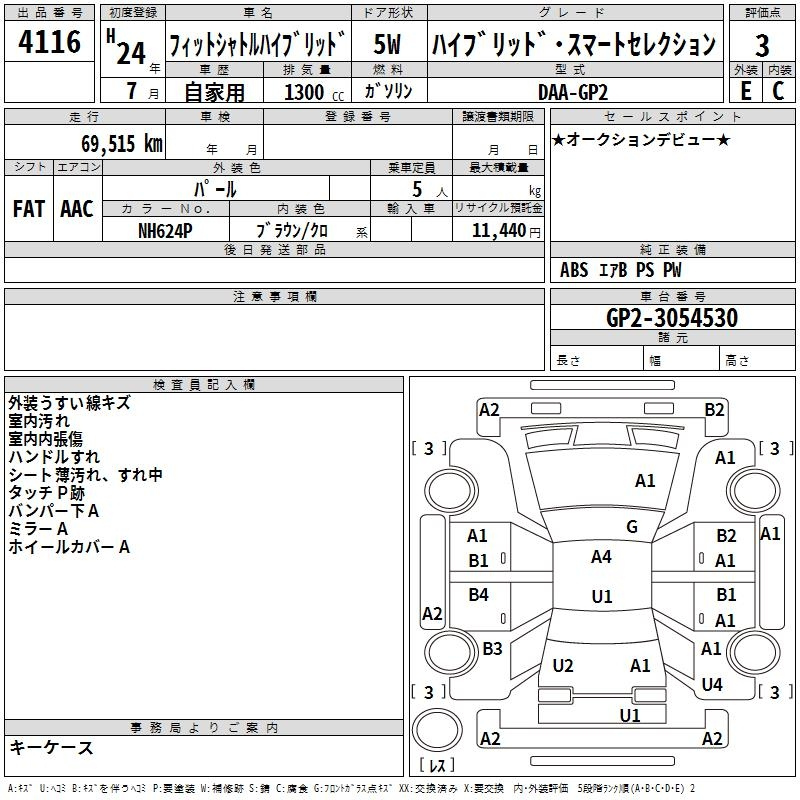Click the 検査員記入欄 section header
This screenshot has width=800, height=800.
204,385
